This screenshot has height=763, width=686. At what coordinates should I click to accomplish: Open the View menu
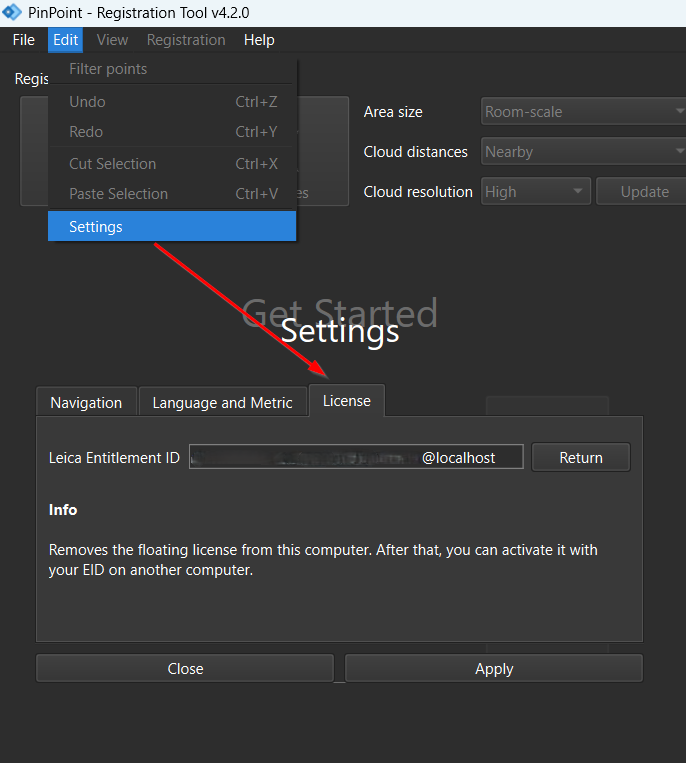112,40
